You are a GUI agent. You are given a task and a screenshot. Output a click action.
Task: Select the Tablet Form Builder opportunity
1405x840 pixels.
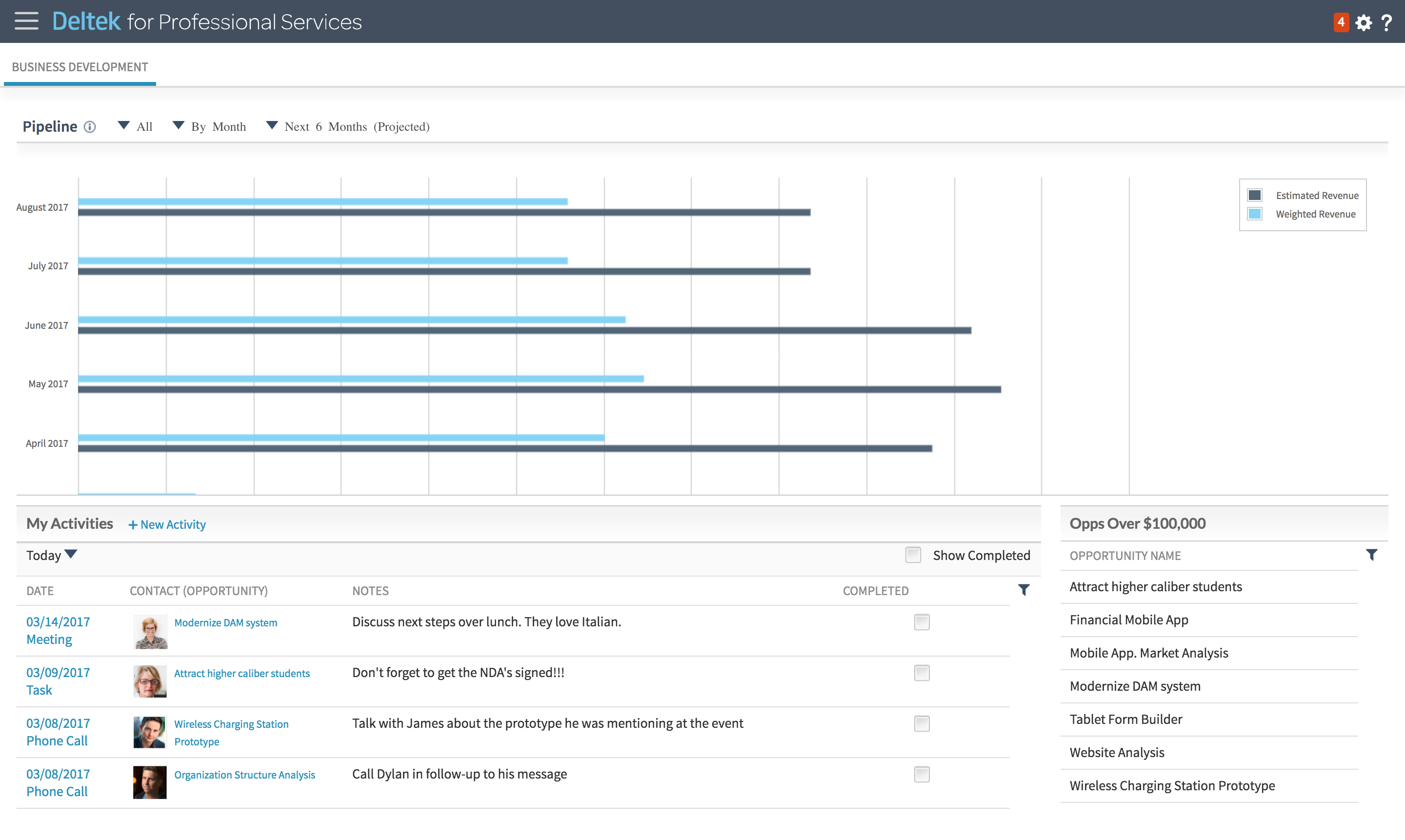pos(1125,719)
